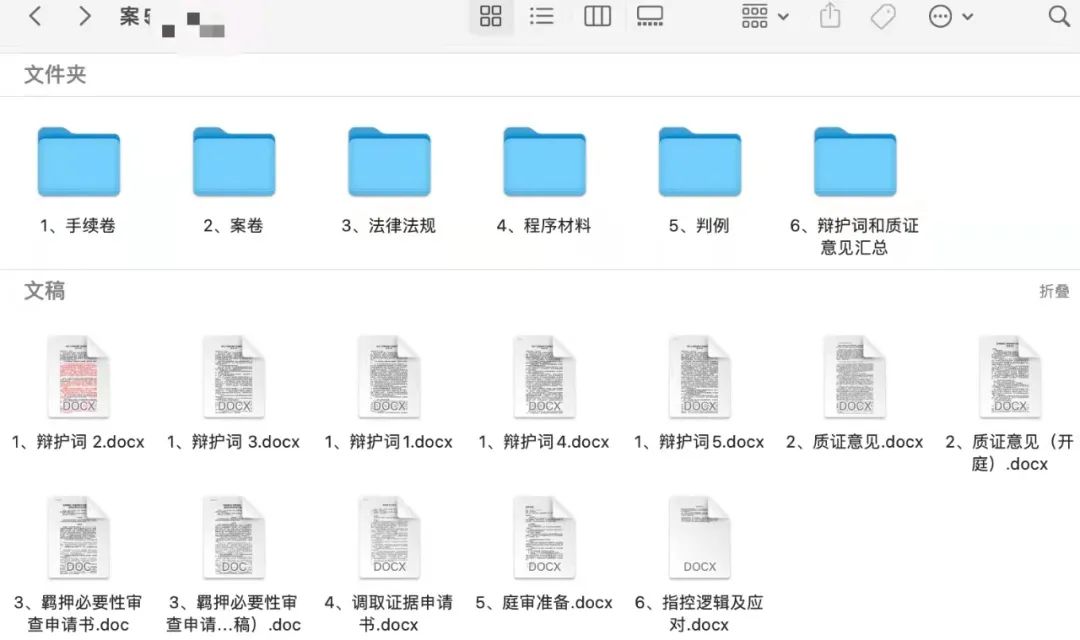
Task: Switch to icon grid view
Action: [x=491, y=16]
